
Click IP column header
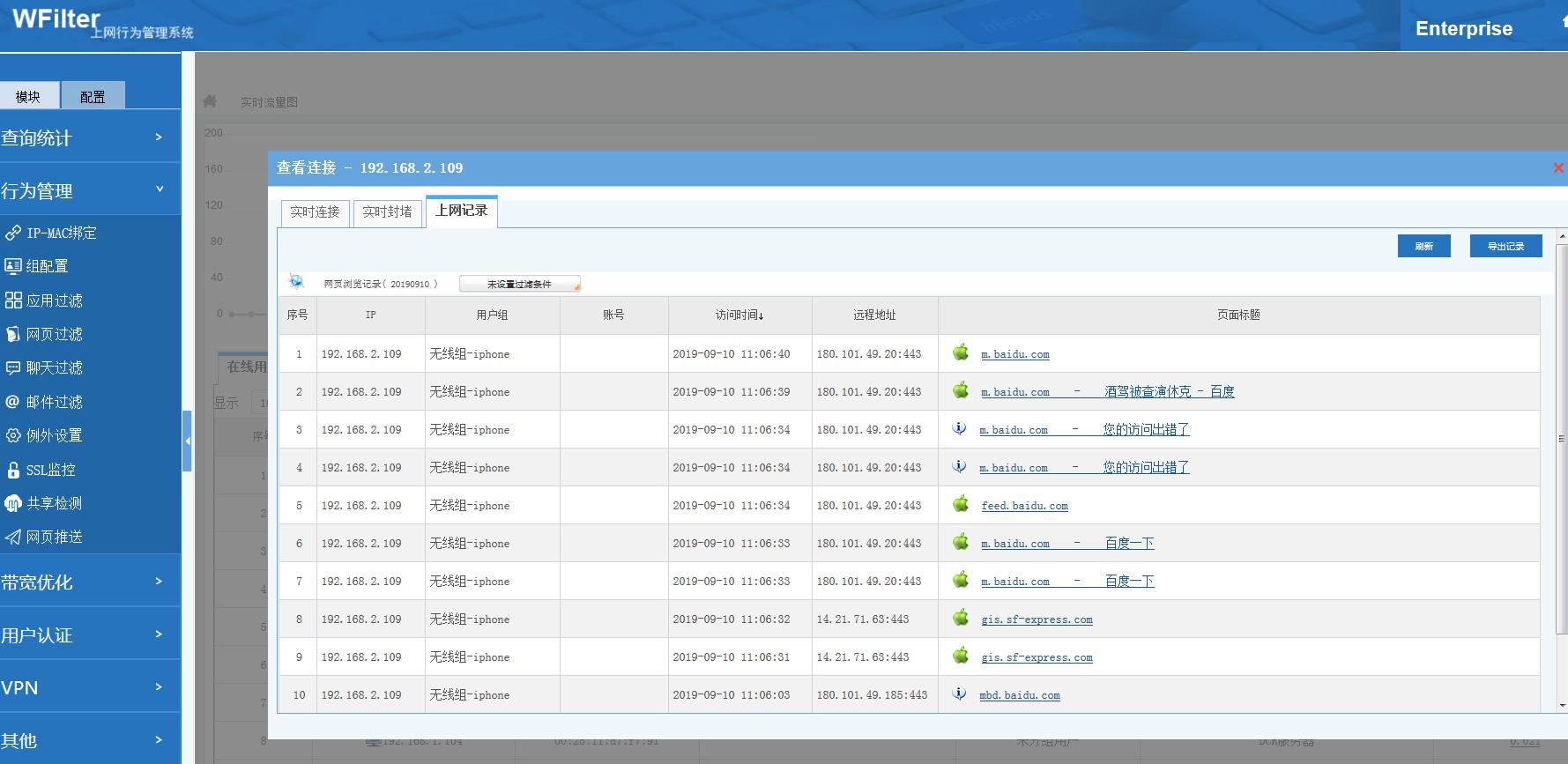[x=370, y=315]
